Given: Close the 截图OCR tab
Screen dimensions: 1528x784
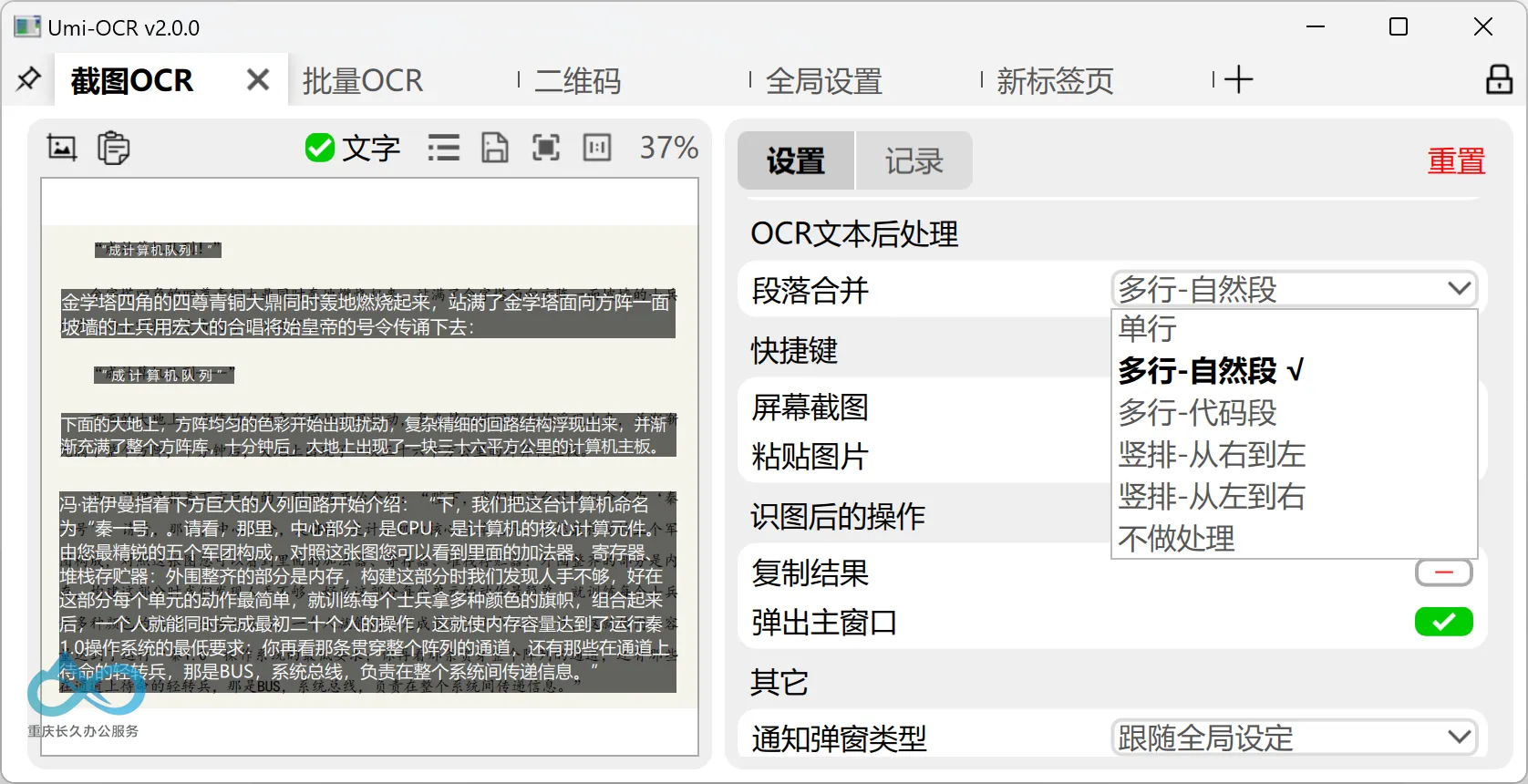Looking at the screenshot, I should click(x=258, y=80).
